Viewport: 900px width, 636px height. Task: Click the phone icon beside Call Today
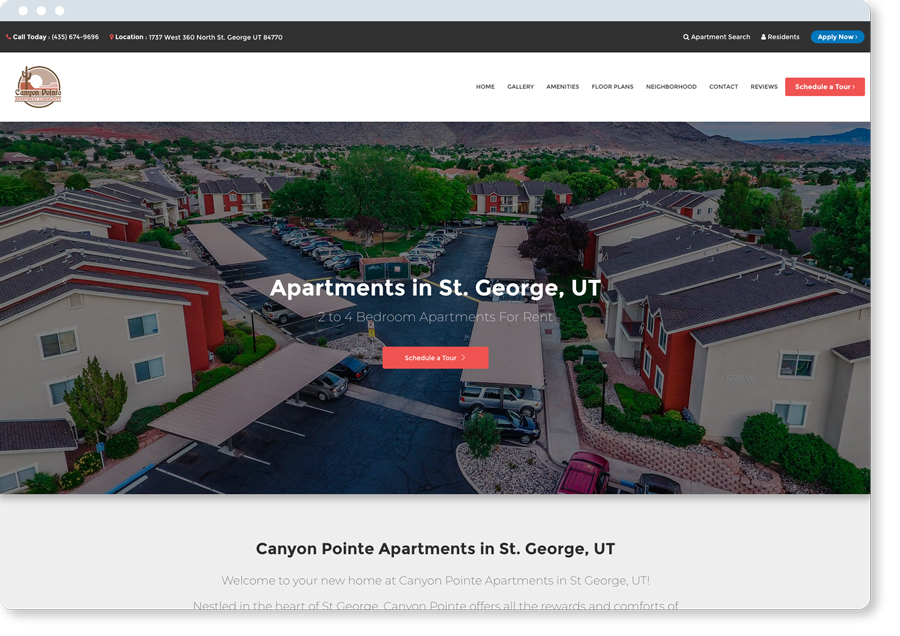[x=9, y=37]
